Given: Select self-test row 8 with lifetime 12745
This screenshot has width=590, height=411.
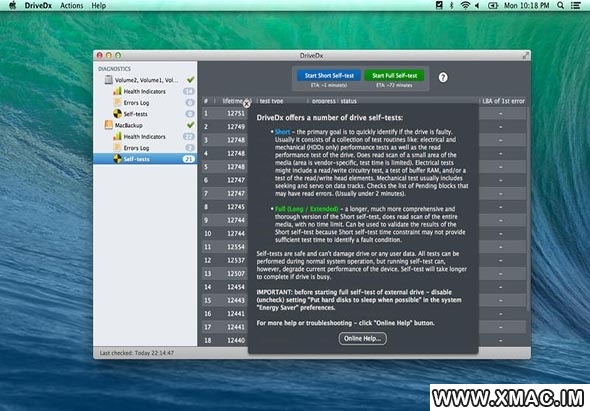Looking at the screenshot, I should point(364,207).
